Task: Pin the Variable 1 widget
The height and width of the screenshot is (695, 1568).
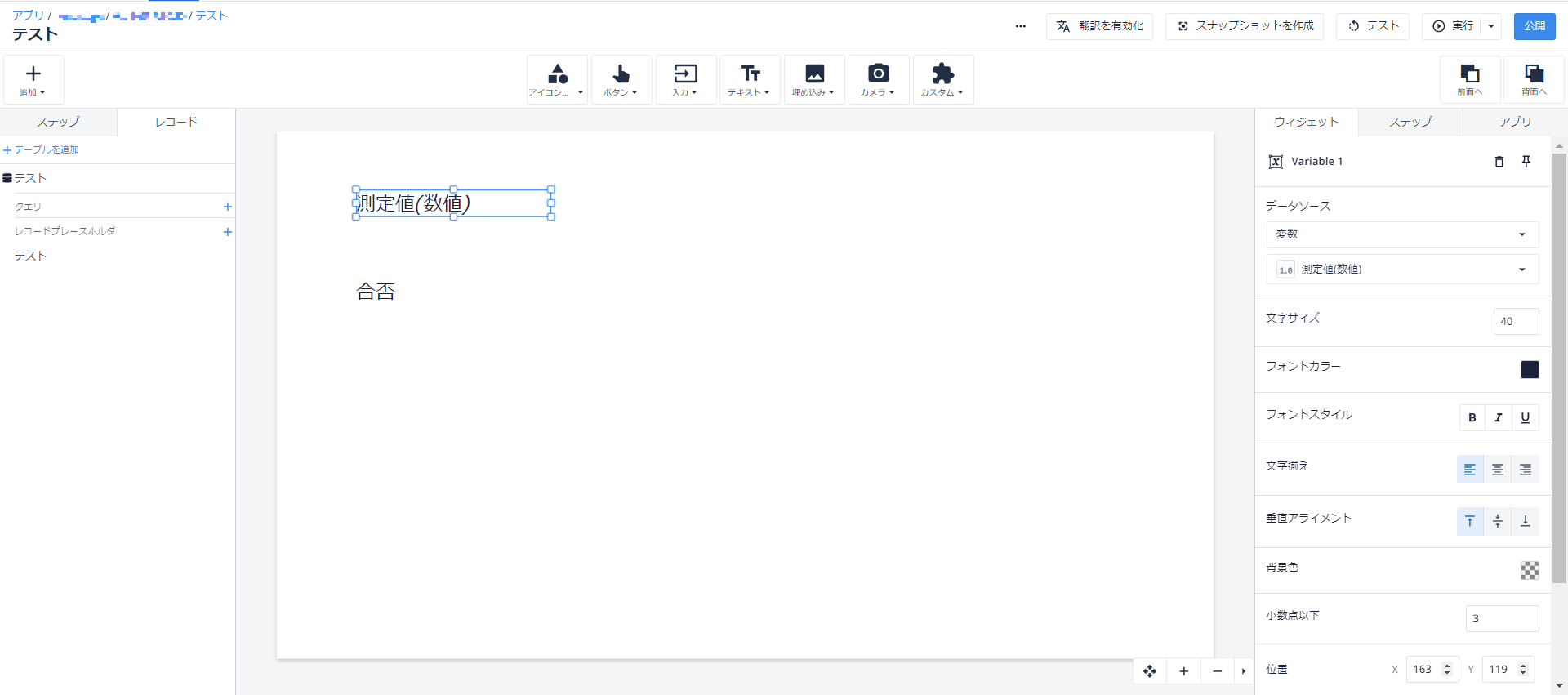Action: (x=1526, y=162)
